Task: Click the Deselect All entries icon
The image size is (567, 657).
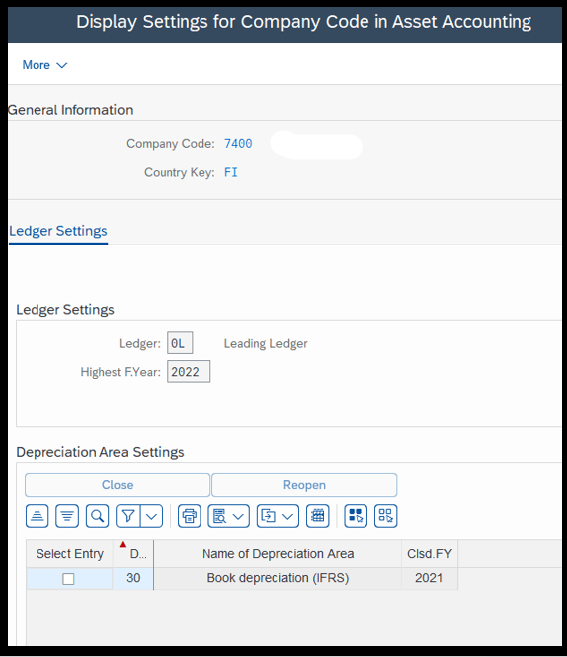Action: pos(386,516)
